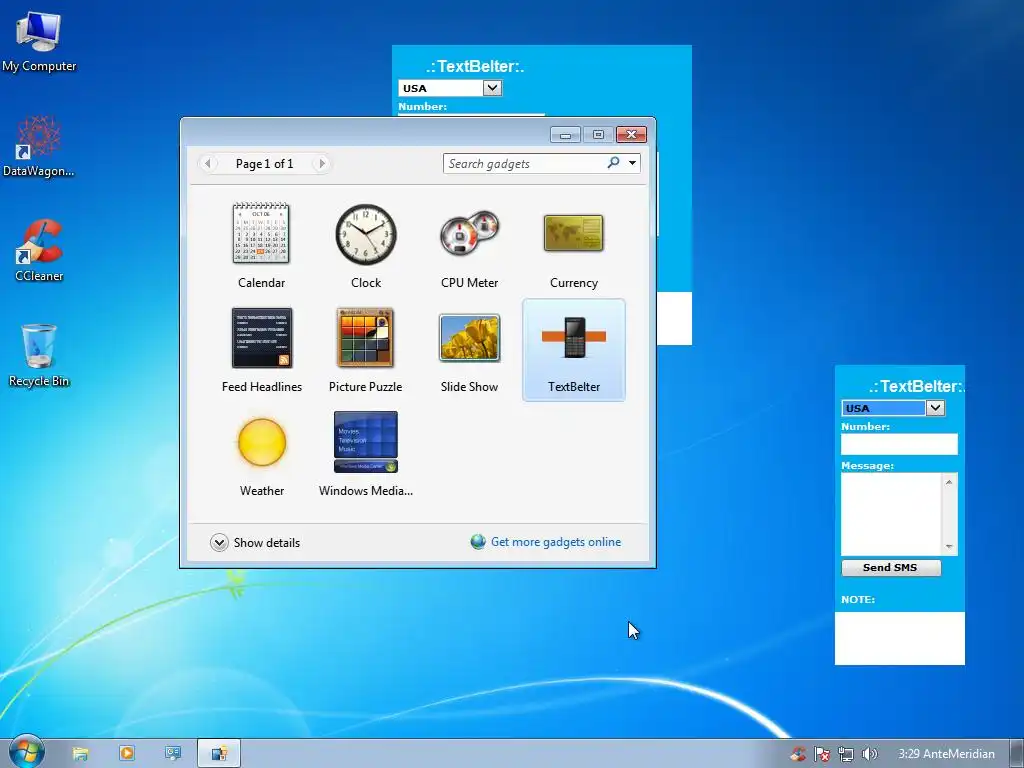This screenshot has width=1024, height=768.
Task: Select the Weather sun gadget icon
Action: pyautogui.click(x=262, y=442)
